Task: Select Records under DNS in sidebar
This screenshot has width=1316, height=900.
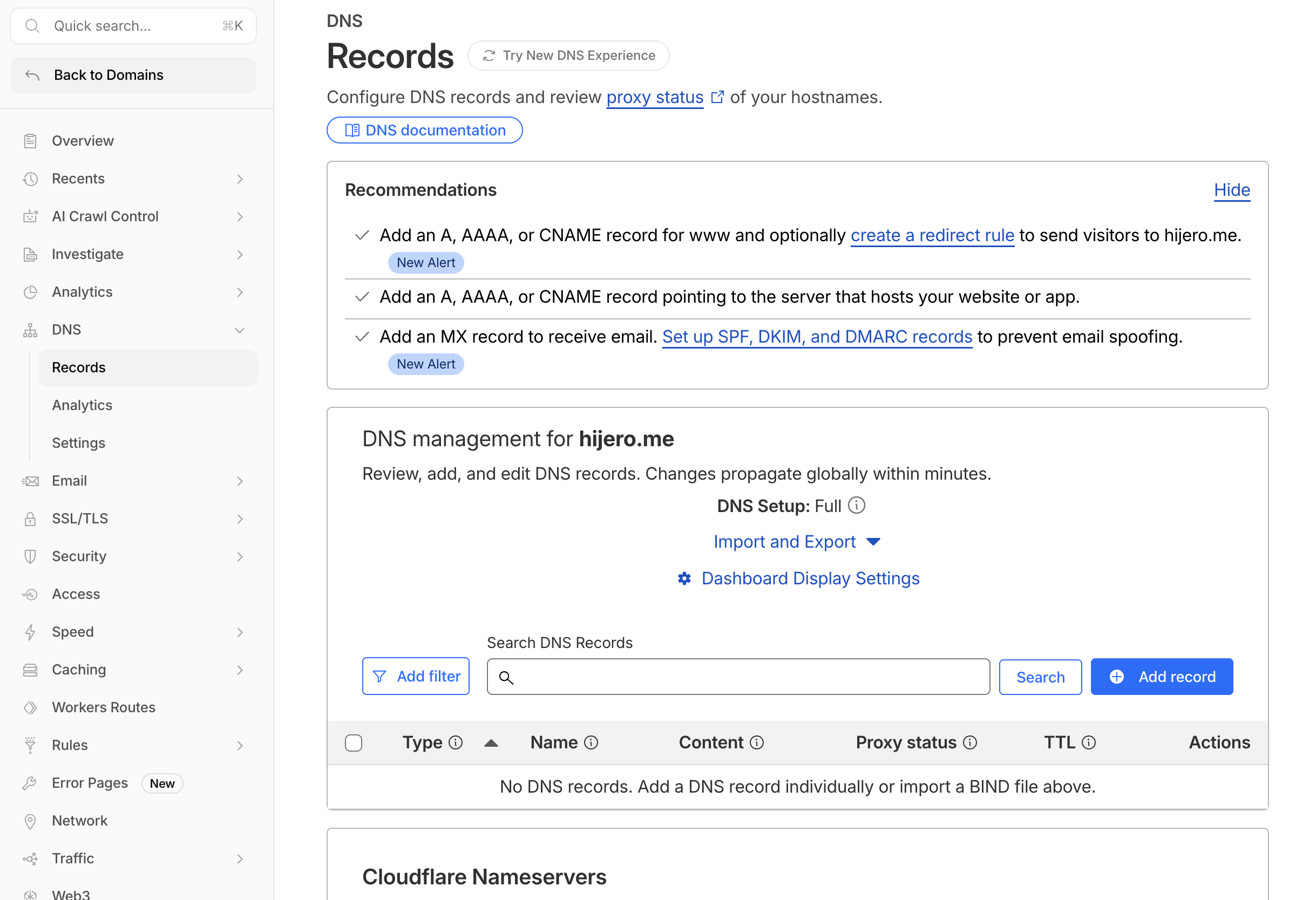Action: coord(148,368)
